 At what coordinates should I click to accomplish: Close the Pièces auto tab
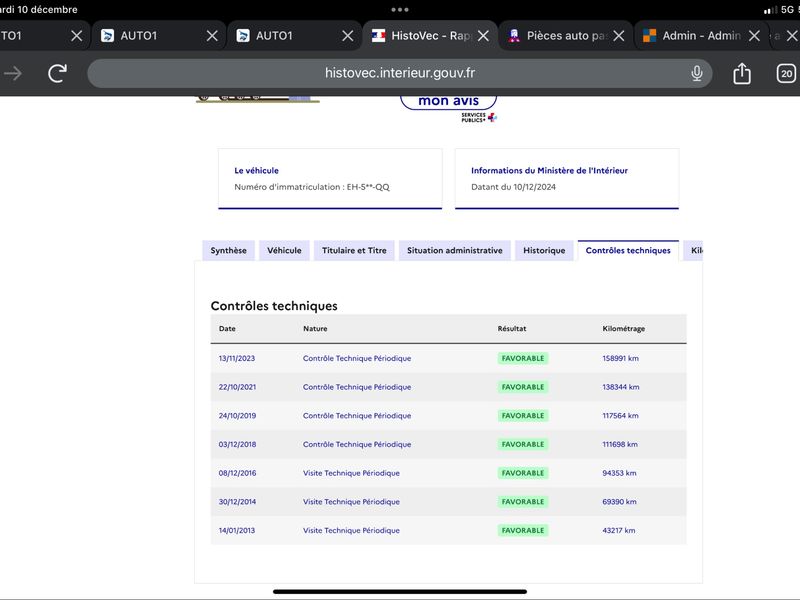tap(619, 36)
